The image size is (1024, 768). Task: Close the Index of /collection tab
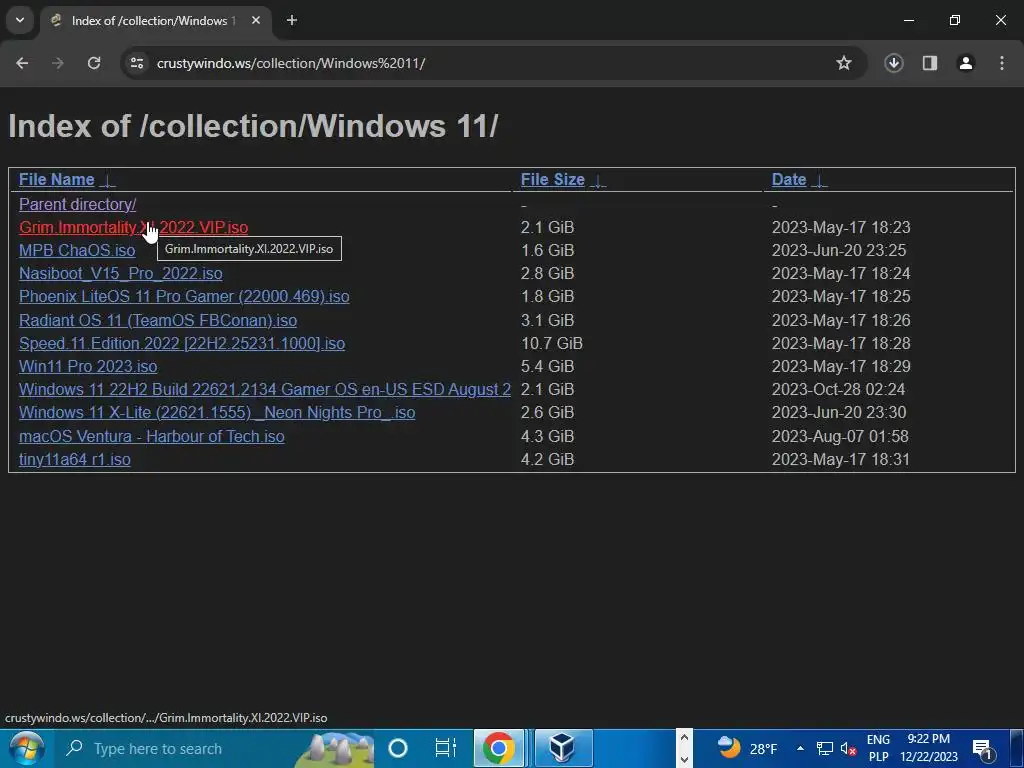256,20
